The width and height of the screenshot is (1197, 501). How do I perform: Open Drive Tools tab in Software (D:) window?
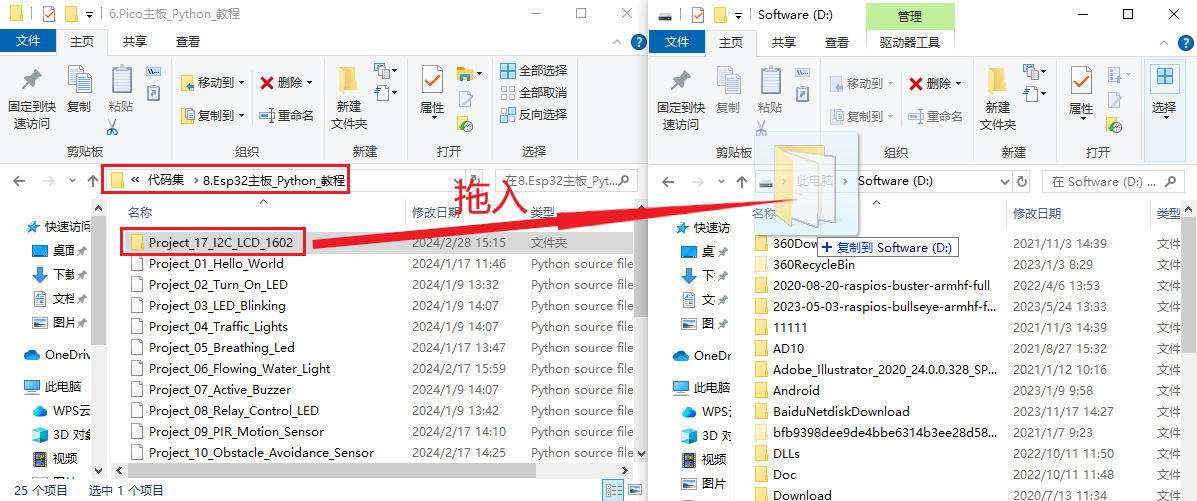(x=910, y=42)
